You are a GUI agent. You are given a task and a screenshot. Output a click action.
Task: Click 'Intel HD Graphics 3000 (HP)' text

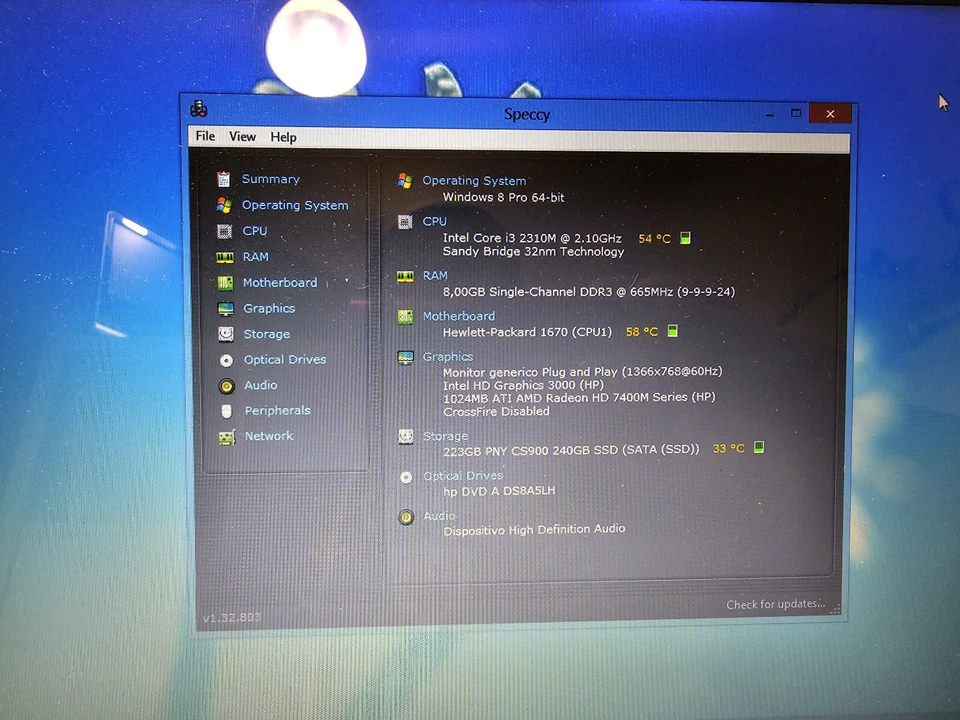523,385
